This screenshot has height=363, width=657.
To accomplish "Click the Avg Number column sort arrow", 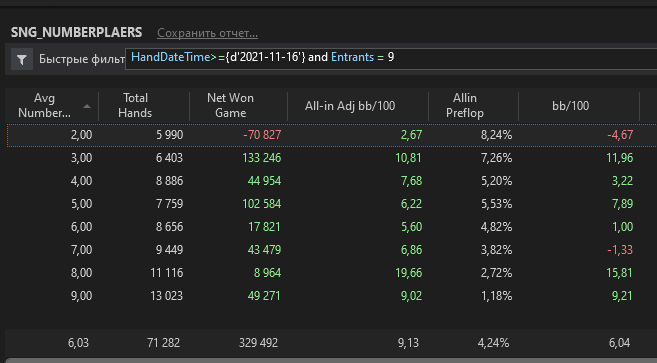I will (x=87, y=106).
